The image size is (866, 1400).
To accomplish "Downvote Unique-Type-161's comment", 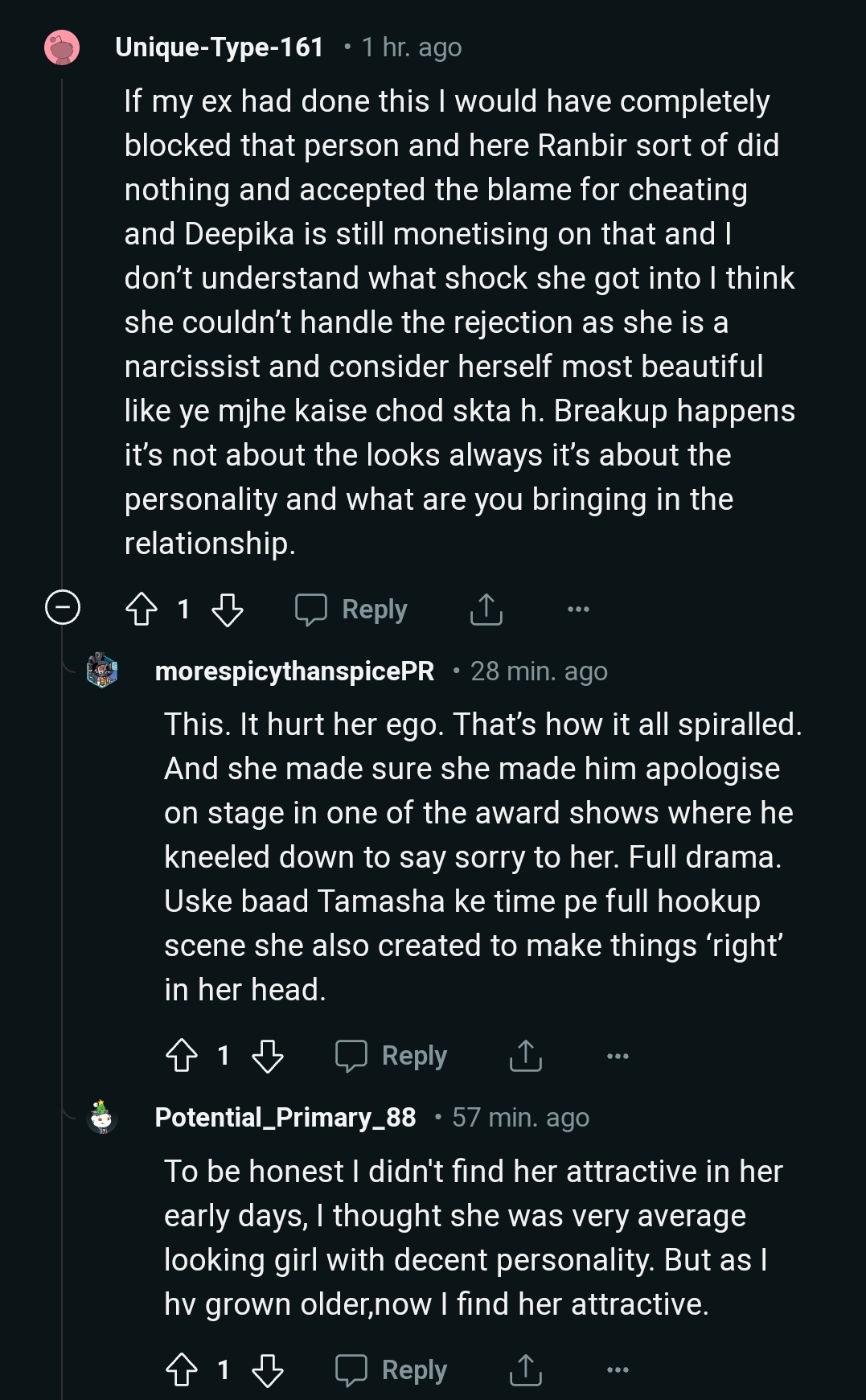I will click(x=227, y=610).
